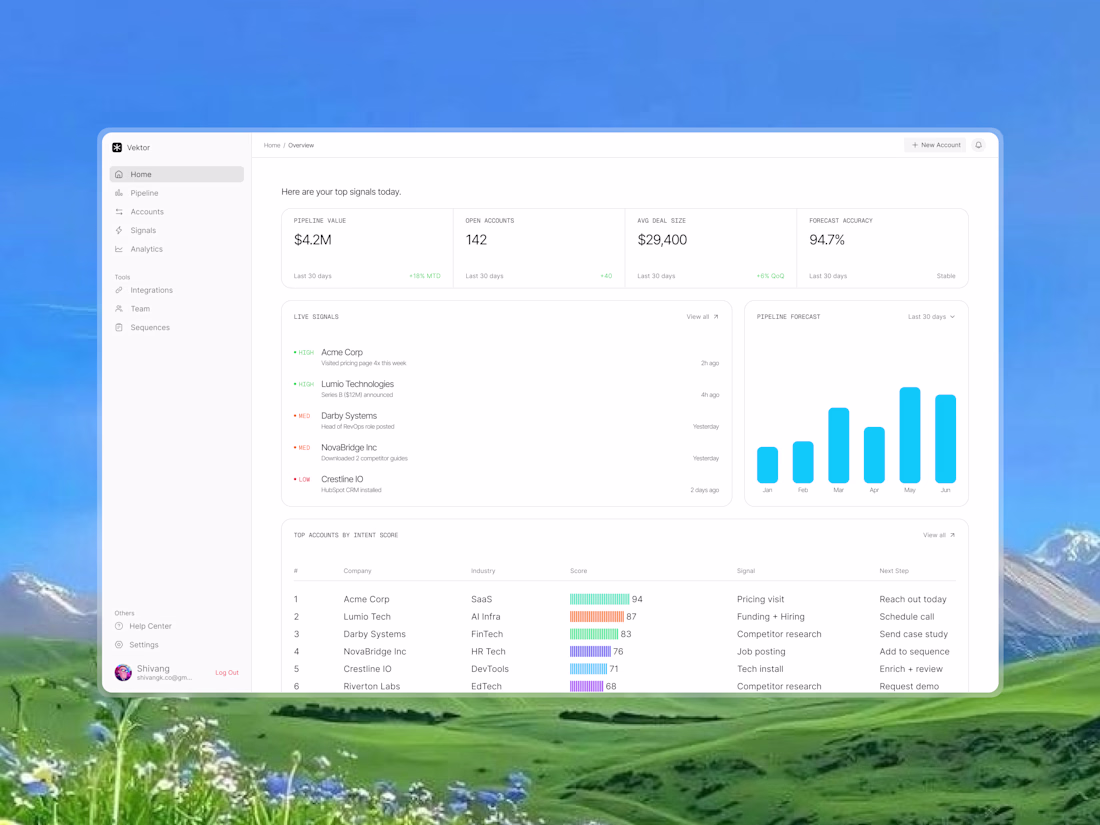
Task: Click the Analytics chart icon
Action: 119,249
